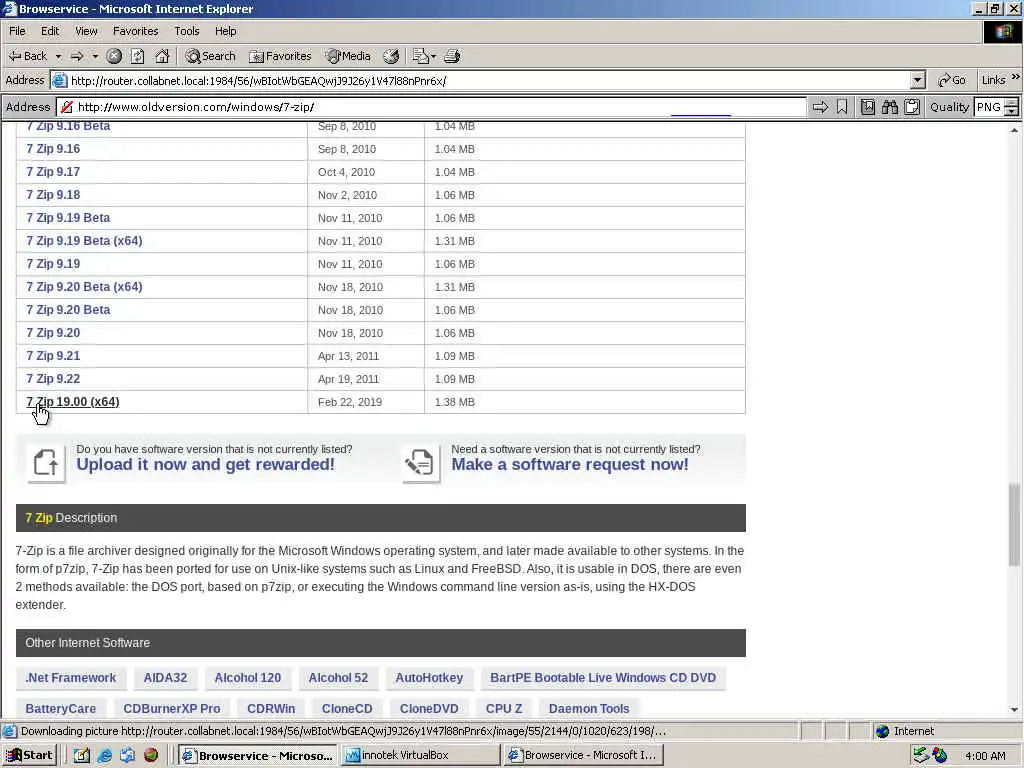Go to the Home page icon
1024x768 pixels.
[x=162, y=56]
